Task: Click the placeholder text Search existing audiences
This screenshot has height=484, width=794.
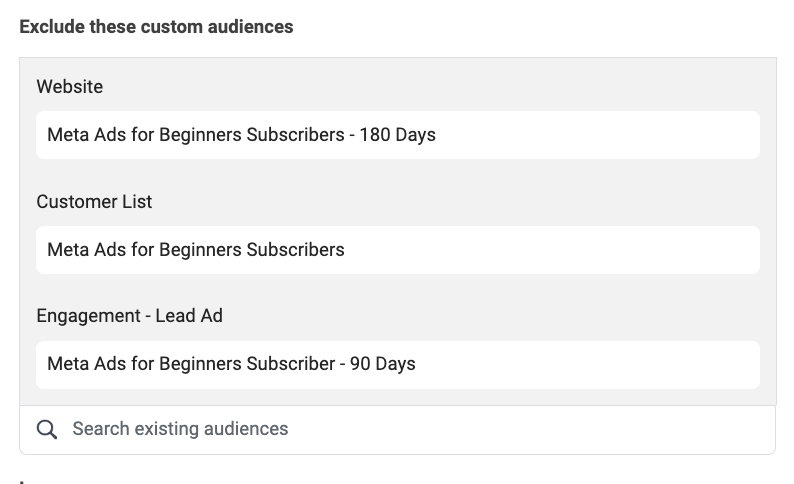Action: coord(180,429)
